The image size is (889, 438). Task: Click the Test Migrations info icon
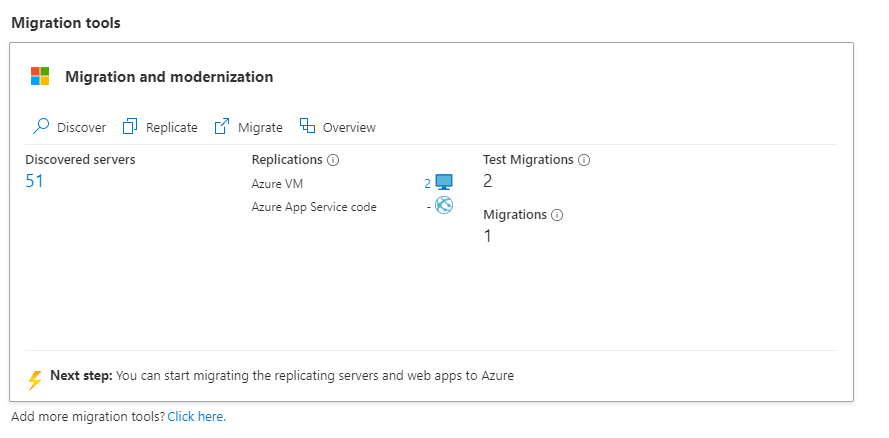click(585, 160)
